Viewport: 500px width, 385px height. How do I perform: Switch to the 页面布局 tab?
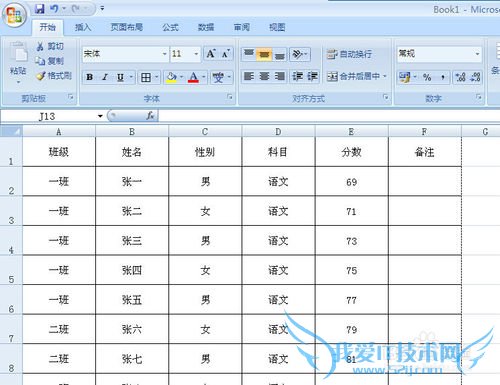127,27
